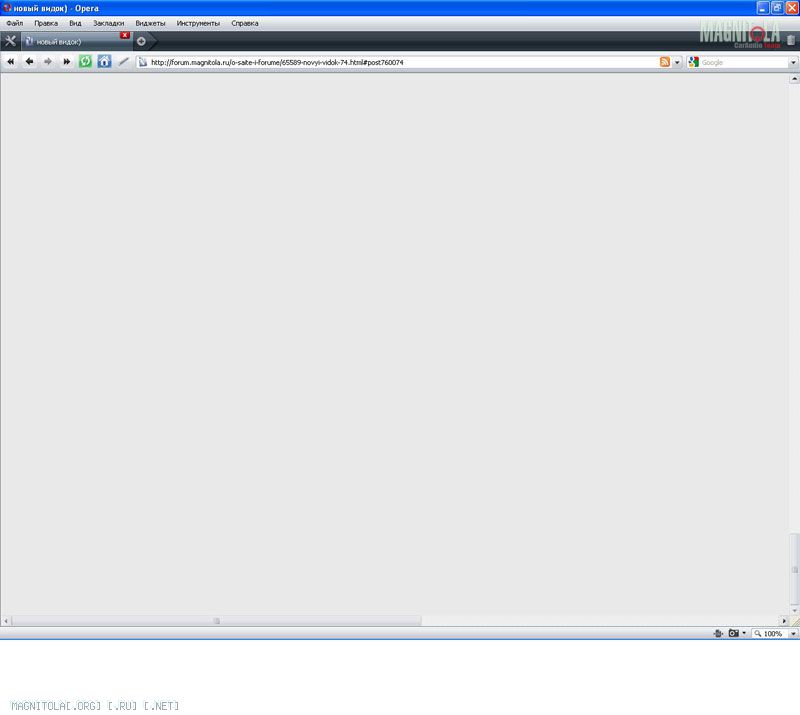Reload the page with green button
Screen dimensions: 800x715
point(85,62)
